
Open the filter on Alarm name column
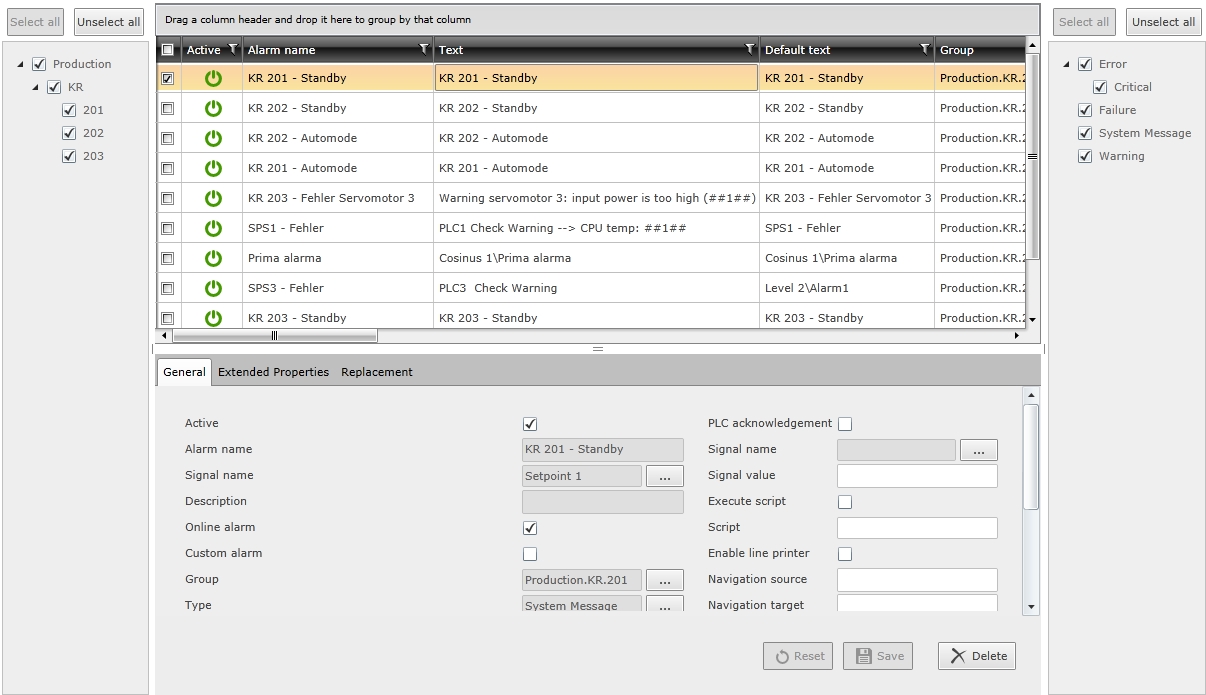coord(424,49)
